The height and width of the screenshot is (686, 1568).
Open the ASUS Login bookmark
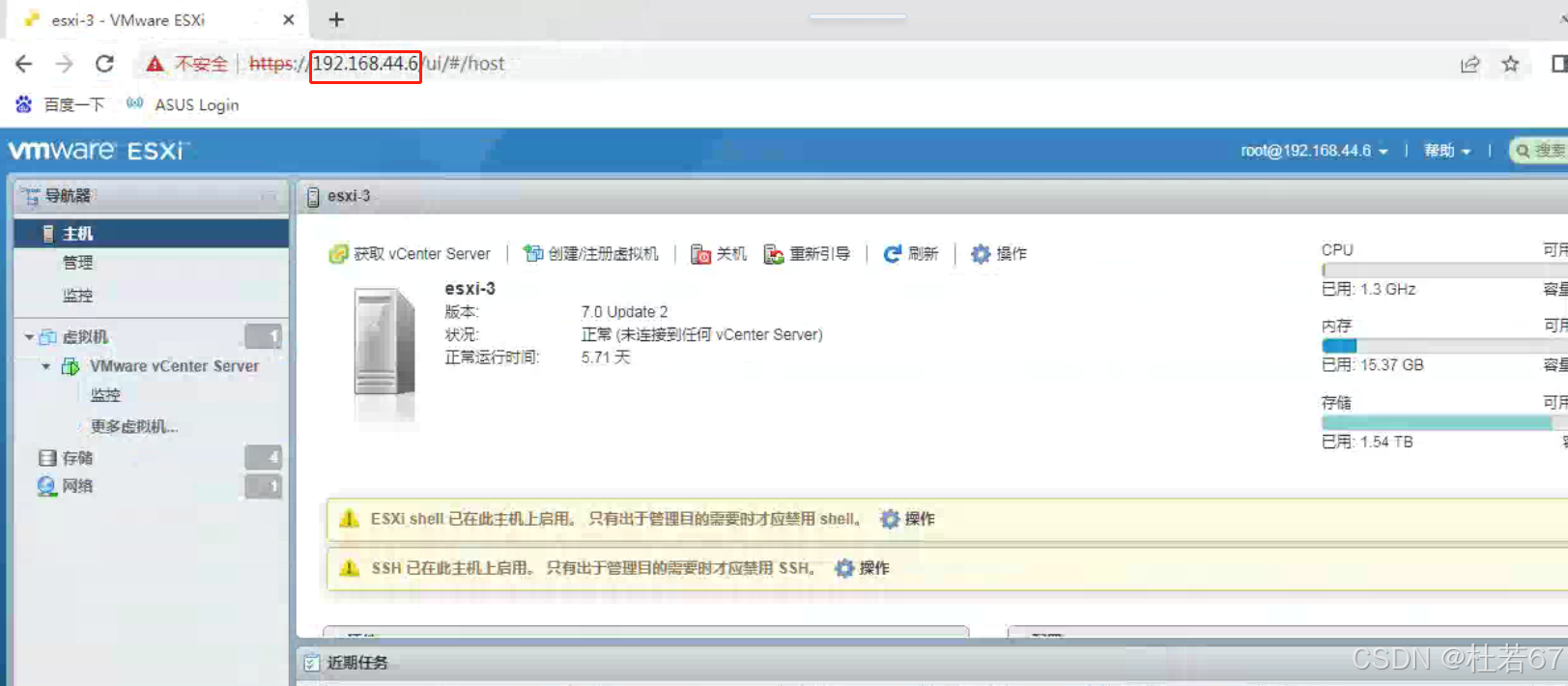pos(183,104)
